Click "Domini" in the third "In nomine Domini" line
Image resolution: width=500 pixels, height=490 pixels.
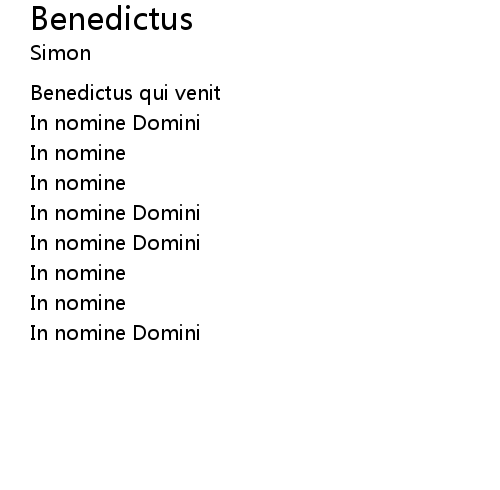click(167, 243)
